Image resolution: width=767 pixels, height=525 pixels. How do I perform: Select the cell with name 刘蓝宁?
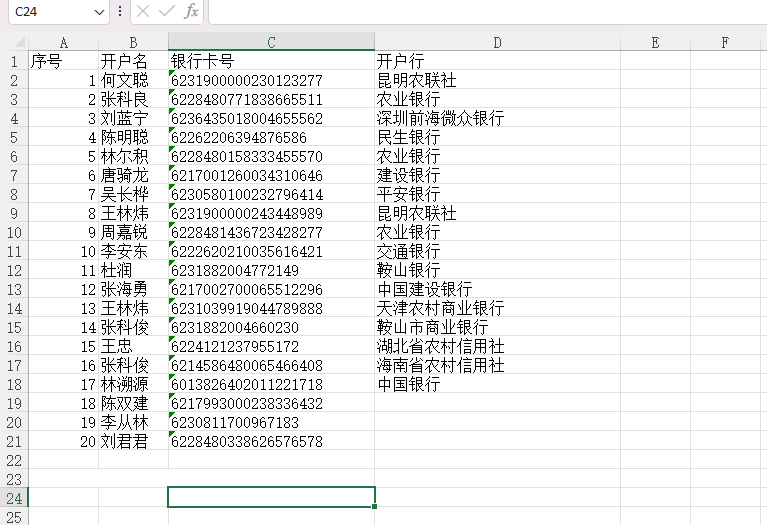point(134,118)
